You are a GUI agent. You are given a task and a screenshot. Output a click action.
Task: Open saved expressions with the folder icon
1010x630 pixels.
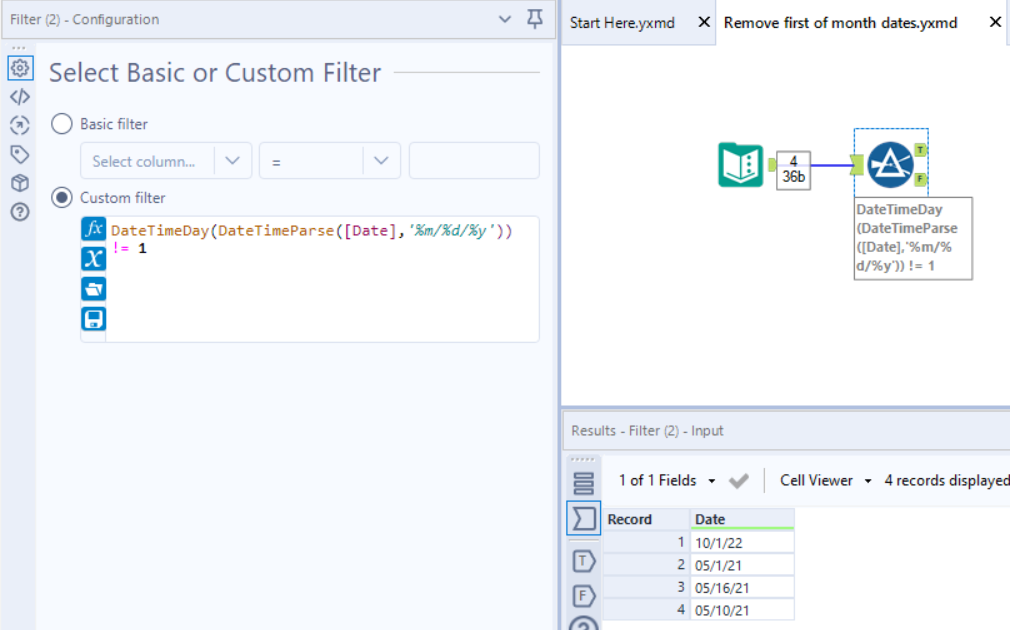[93, 288]
